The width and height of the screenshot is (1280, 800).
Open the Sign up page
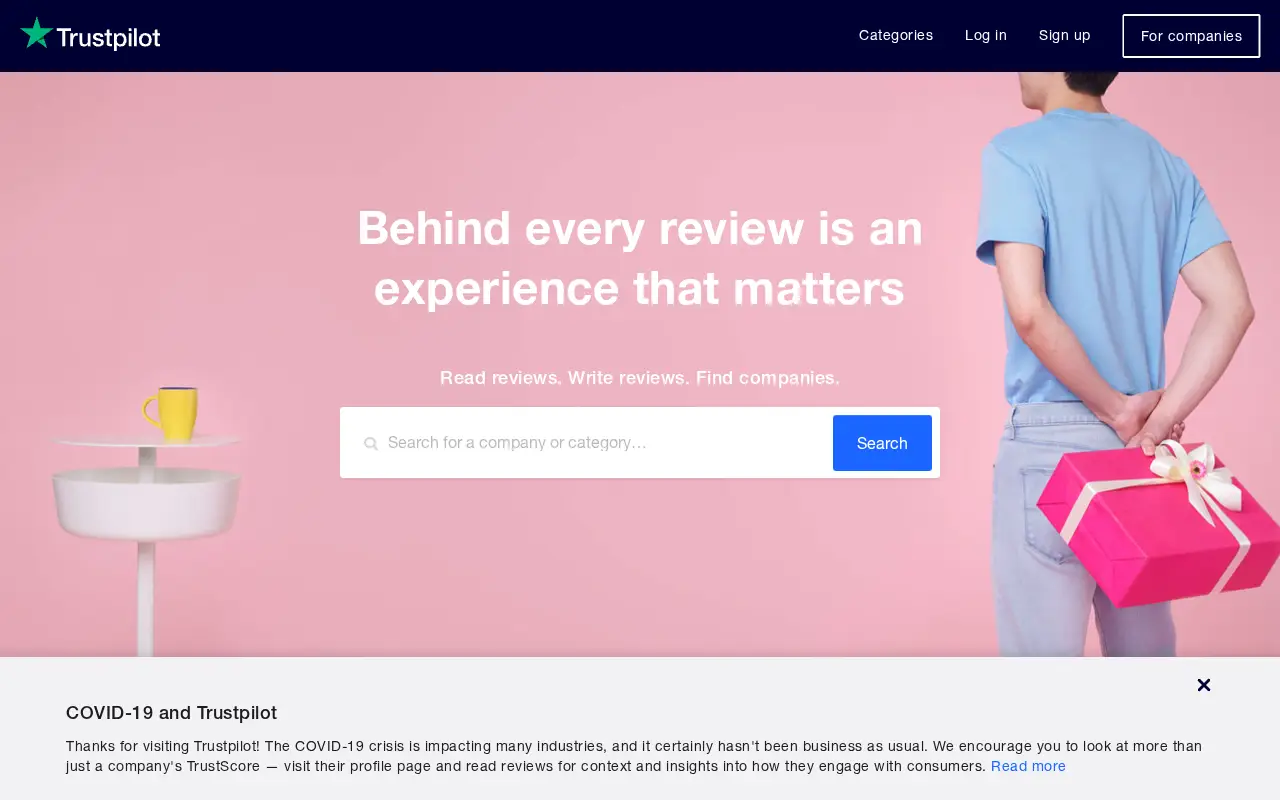tap(1065, 35)
